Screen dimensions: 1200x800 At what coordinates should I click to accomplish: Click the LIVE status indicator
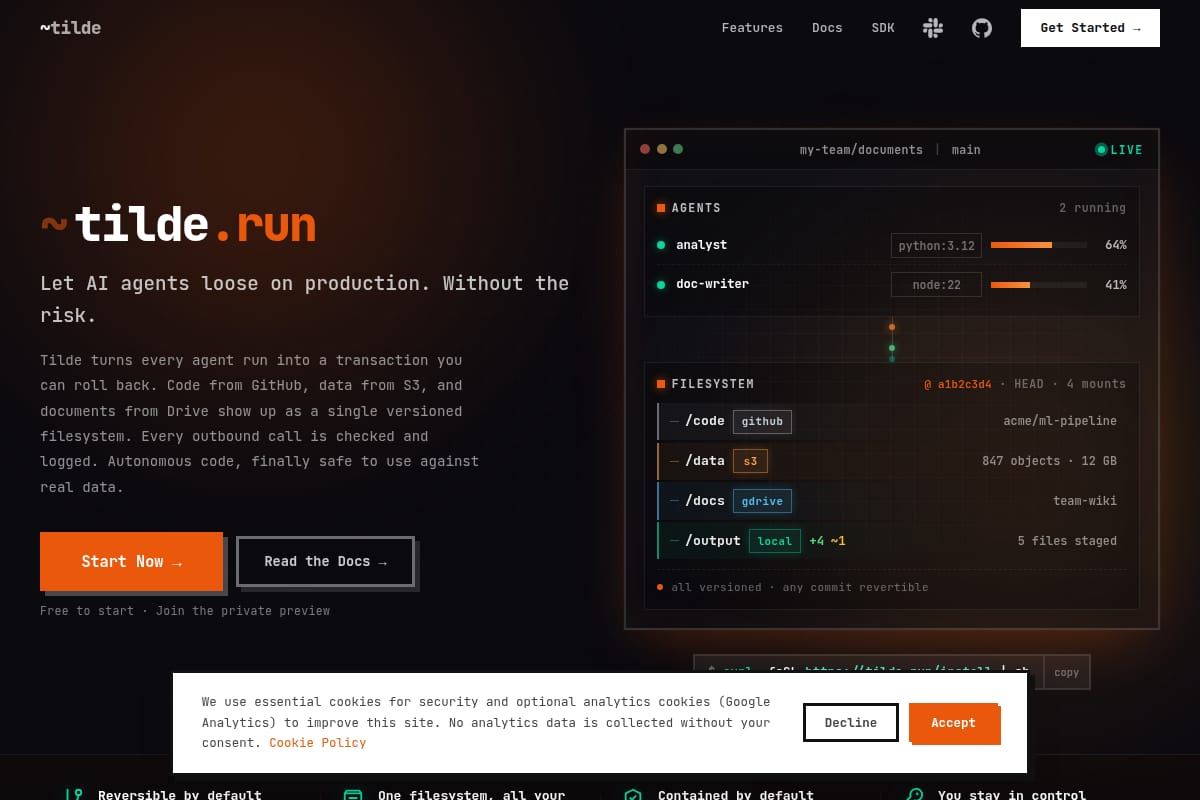1119,150
